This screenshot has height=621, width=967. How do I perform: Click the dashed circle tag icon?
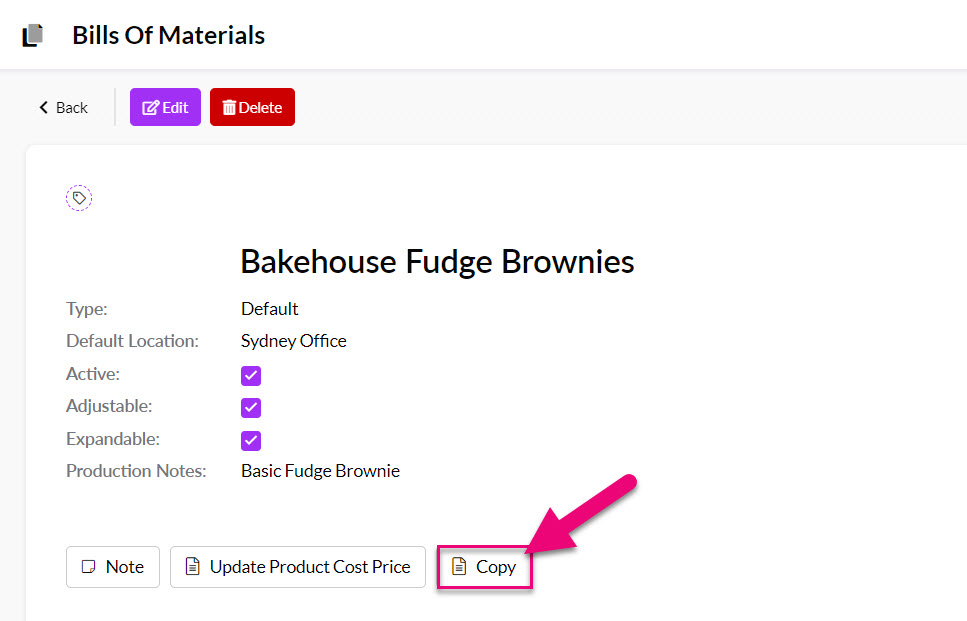click(x=79, y=198)
